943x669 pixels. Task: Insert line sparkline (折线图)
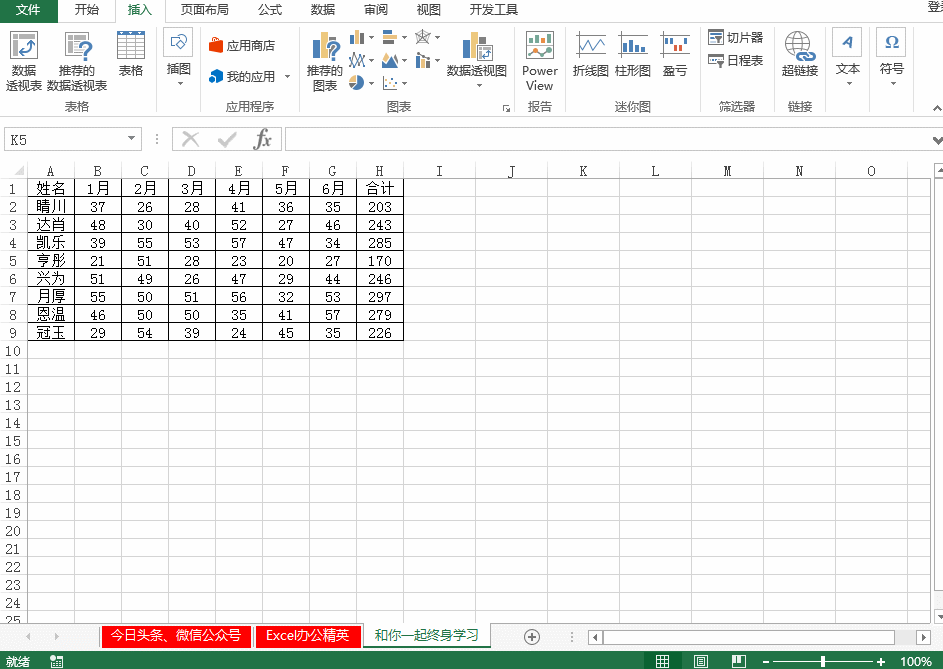click(591, 54)
